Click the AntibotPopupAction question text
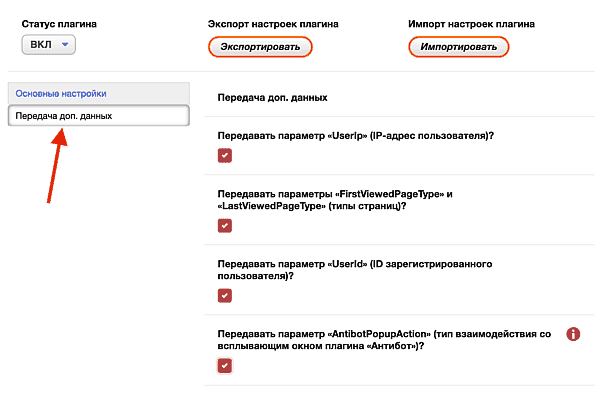The width and height of the screenshot is (600, 410). pyautogui.click(x=384, y=340)
